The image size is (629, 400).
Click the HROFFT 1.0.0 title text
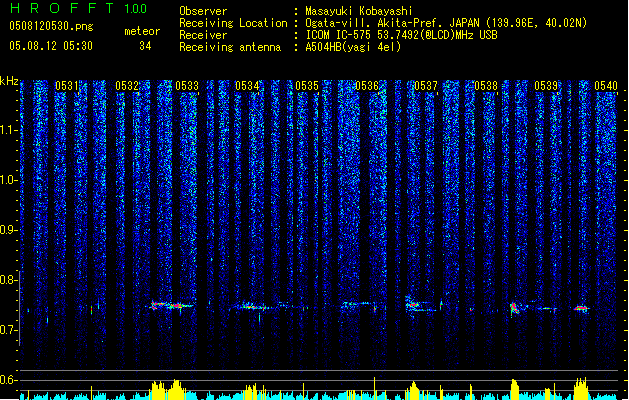[79, 8]
